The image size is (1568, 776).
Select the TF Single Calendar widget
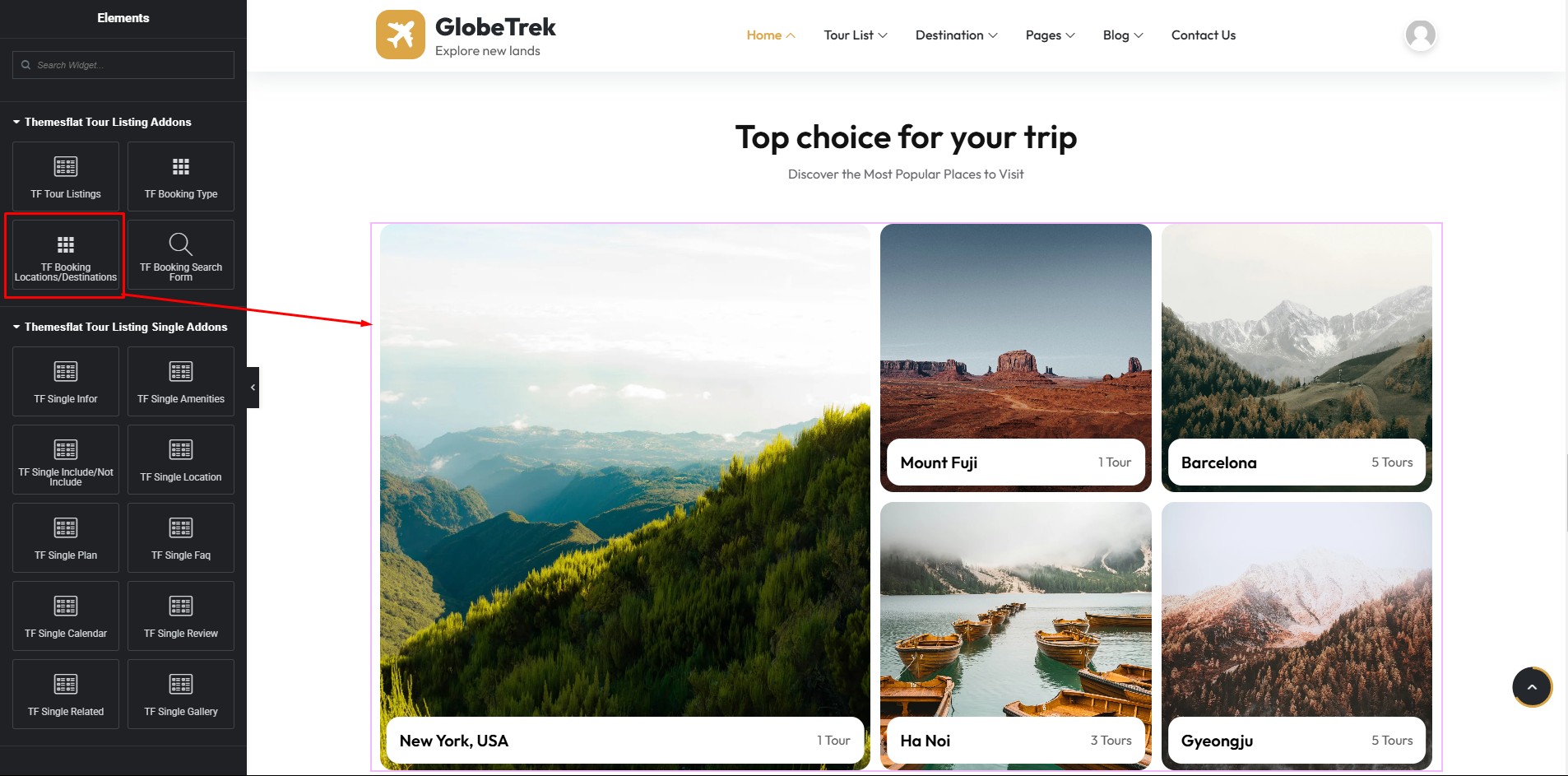(x=66, y=616)
